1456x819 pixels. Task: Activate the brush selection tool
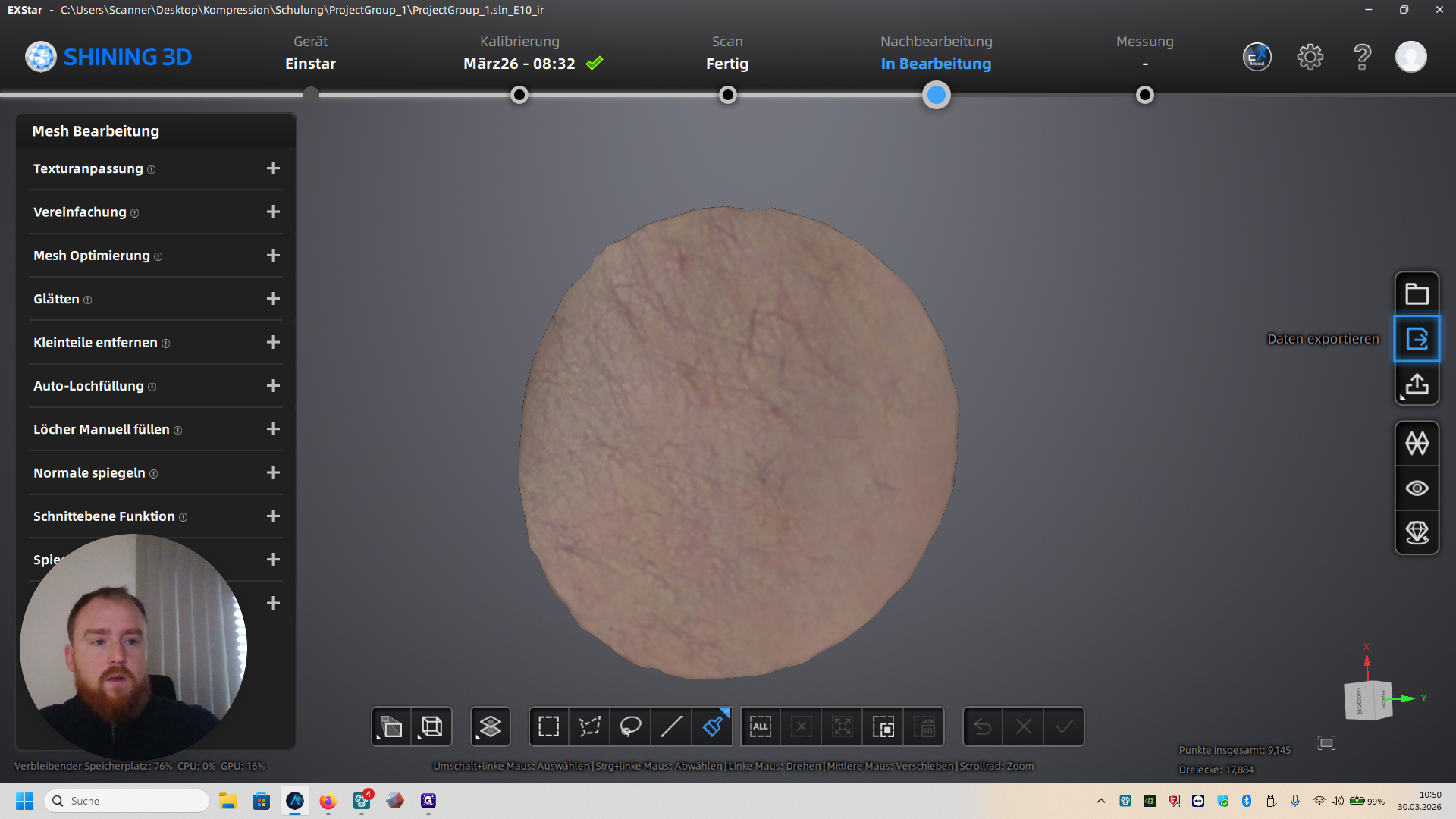point(712,726)
